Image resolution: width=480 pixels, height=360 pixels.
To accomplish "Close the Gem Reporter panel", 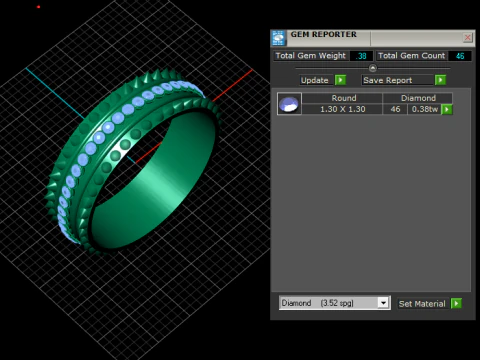I will (468, 37).
